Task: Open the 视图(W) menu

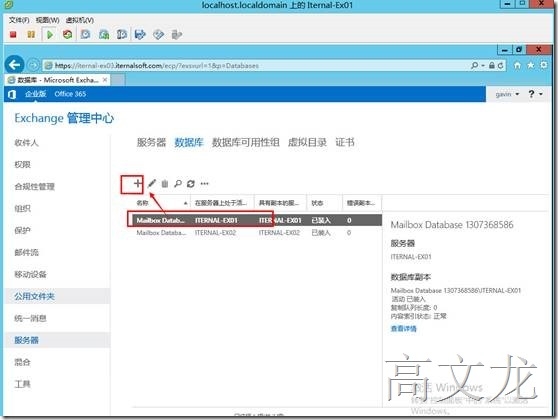Action: (x=47, y=20)
